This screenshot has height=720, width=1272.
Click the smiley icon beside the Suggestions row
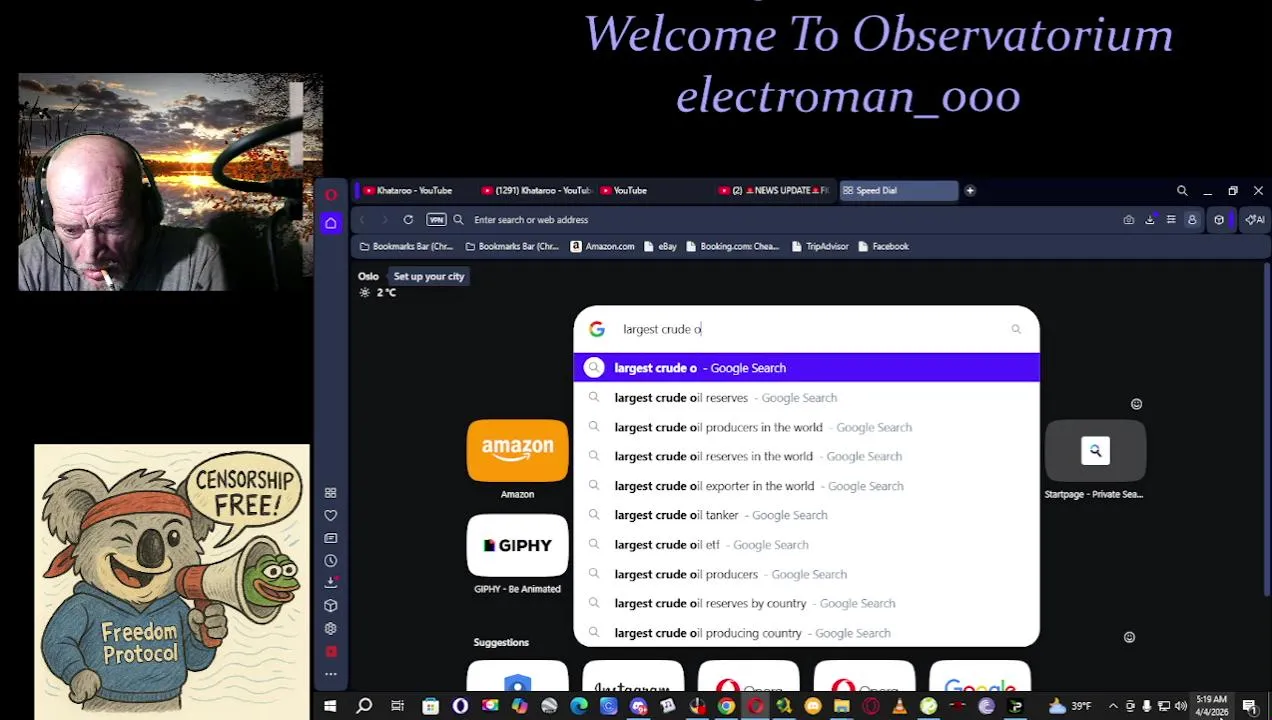1129,638
